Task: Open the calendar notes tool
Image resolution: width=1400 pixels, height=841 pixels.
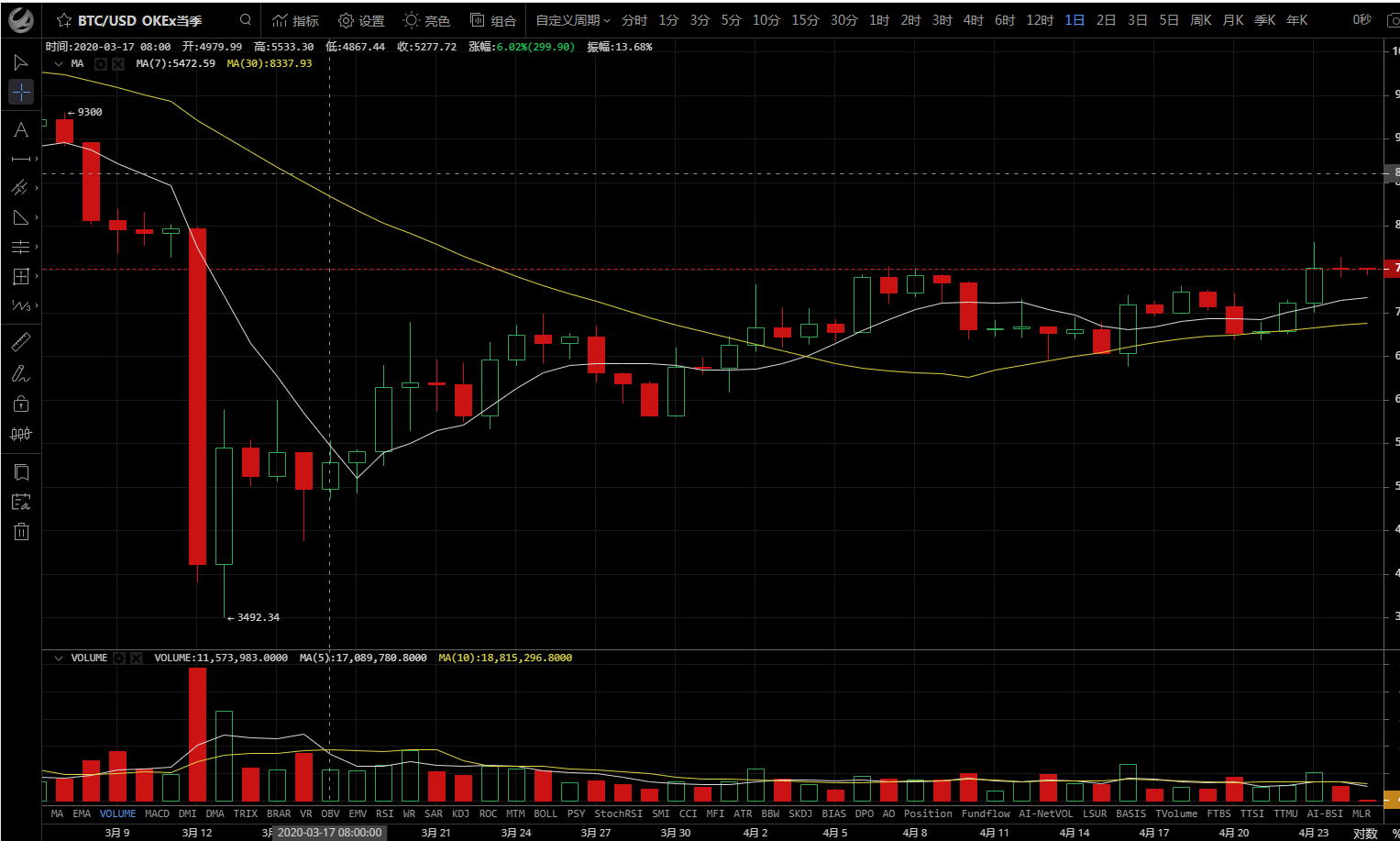Action: point(21,502)
